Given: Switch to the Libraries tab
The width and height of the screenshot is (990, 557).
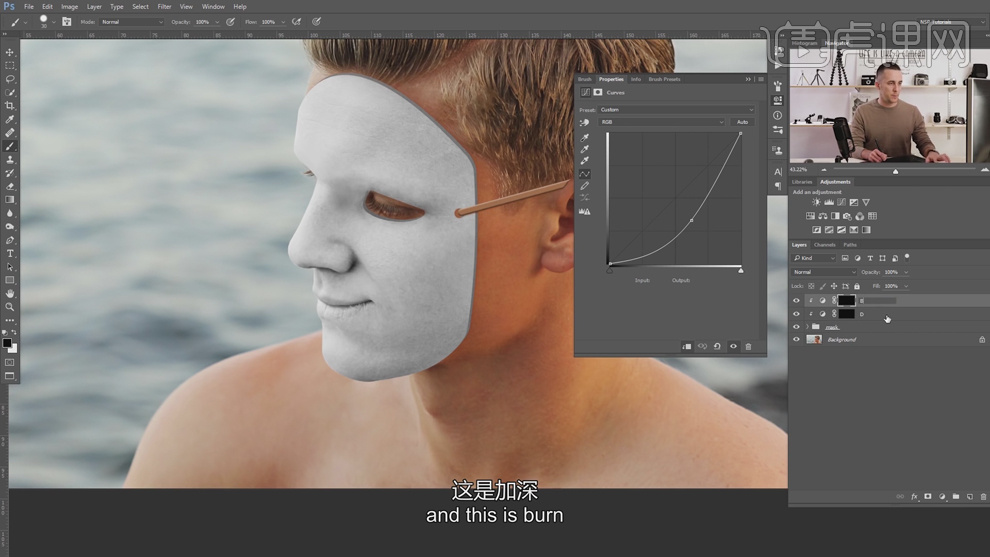Looking at the screenshot, I should 802,182.
